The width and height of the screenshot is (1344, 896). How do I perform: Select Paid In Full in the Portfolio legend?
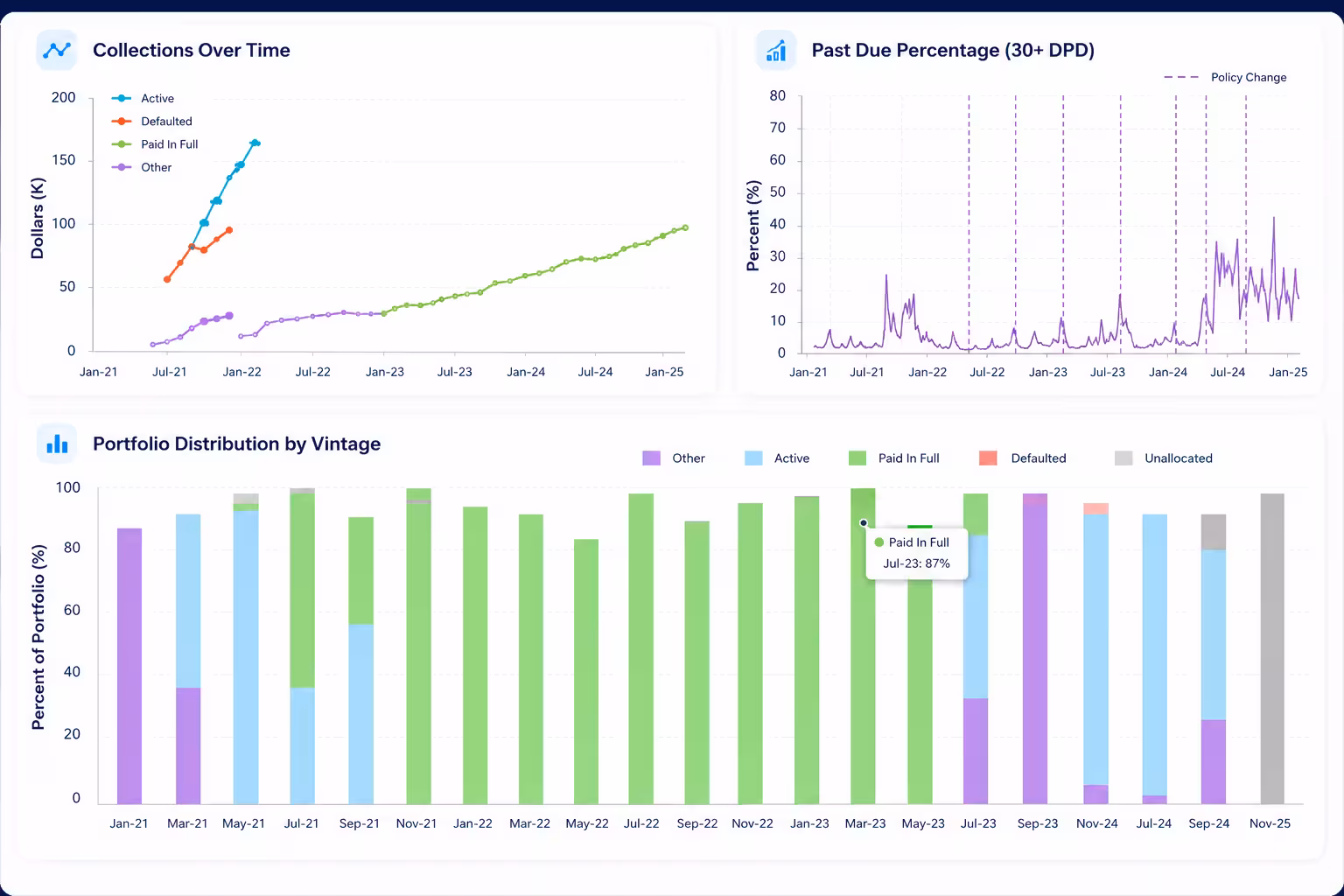908,458
